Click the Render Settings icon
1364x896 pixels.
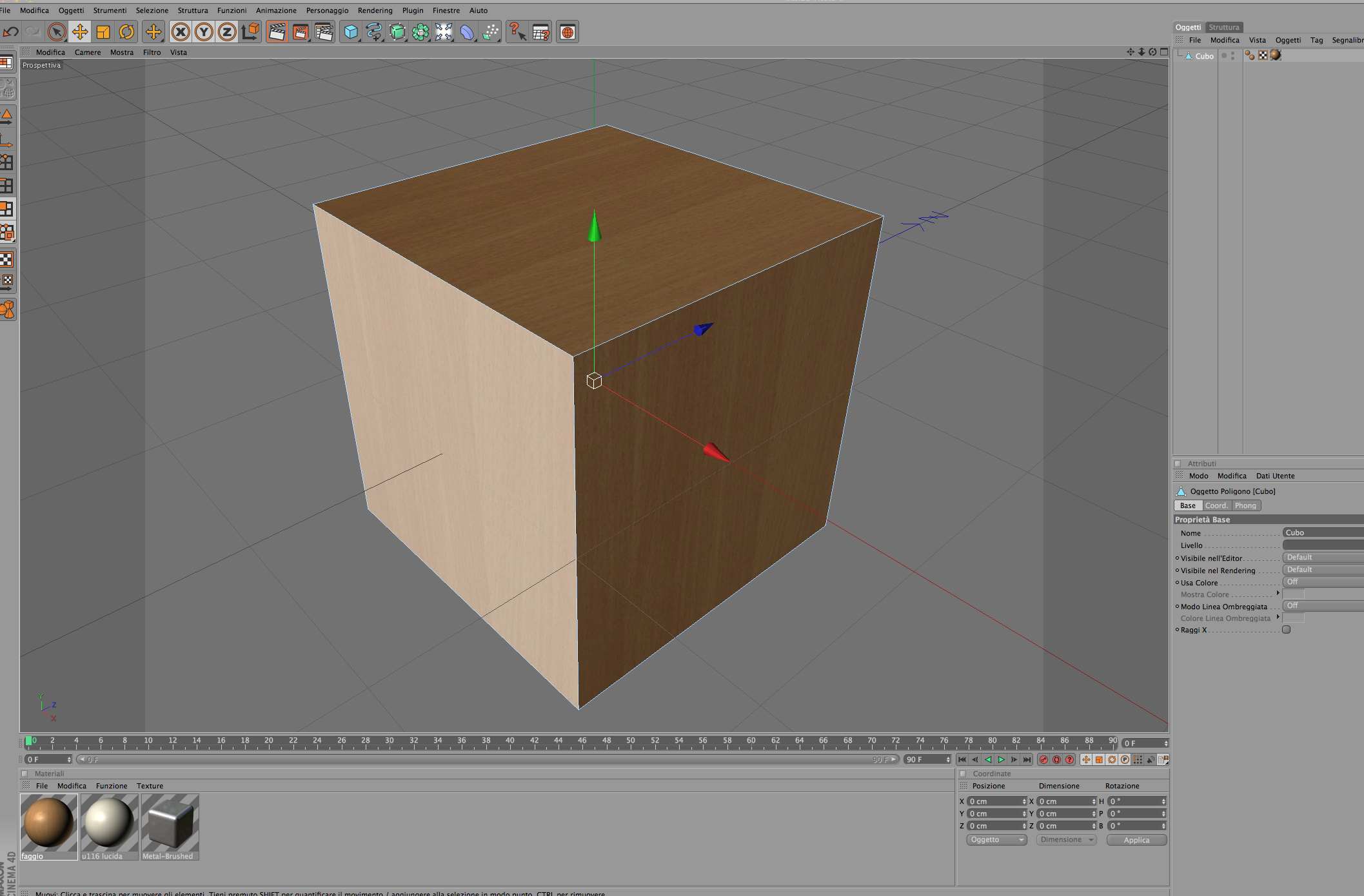(324, 32)
